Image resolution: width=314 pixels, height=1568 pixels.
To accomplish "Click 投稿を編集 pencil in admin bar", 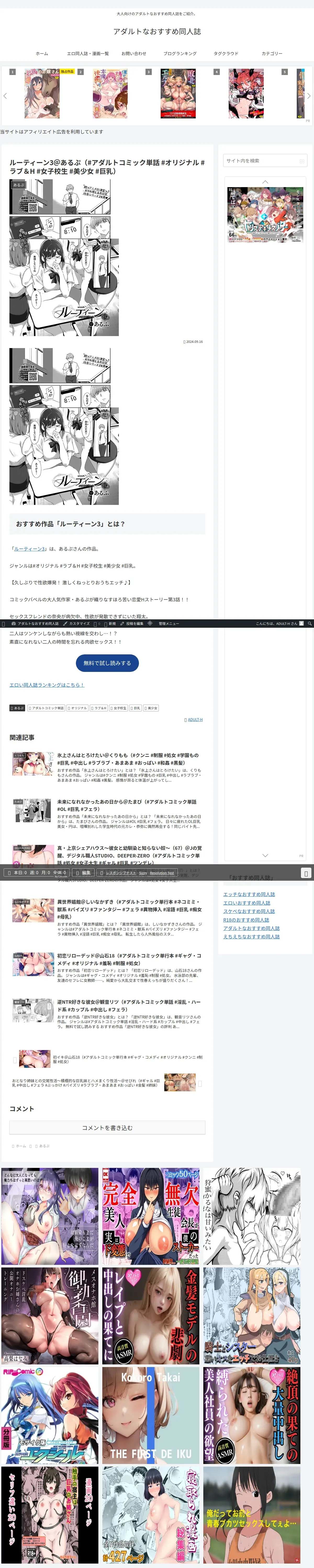I will 132,623.
